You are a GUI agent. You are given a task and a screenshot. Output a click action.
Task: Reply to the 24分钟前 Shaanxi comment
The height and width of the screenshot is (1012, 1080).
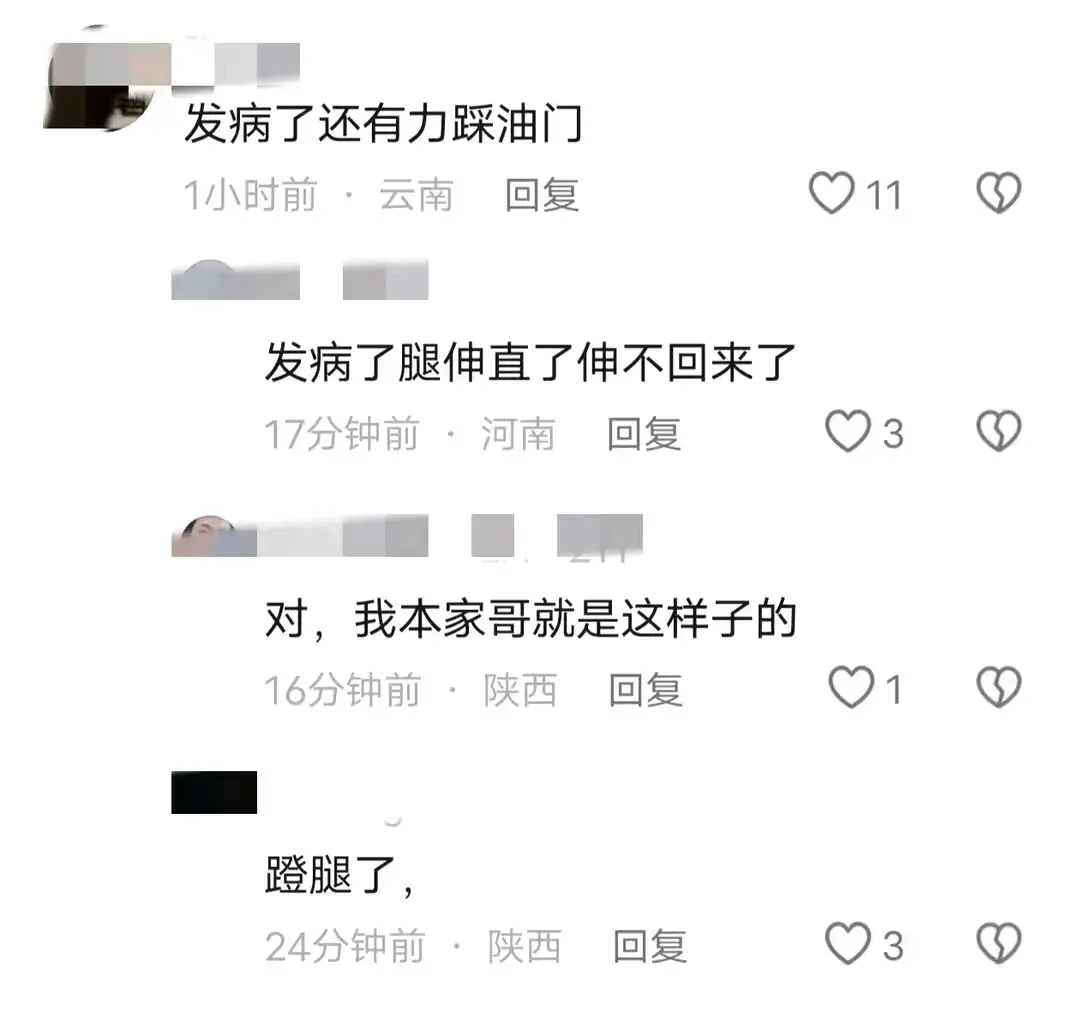(x=650, y=946)
